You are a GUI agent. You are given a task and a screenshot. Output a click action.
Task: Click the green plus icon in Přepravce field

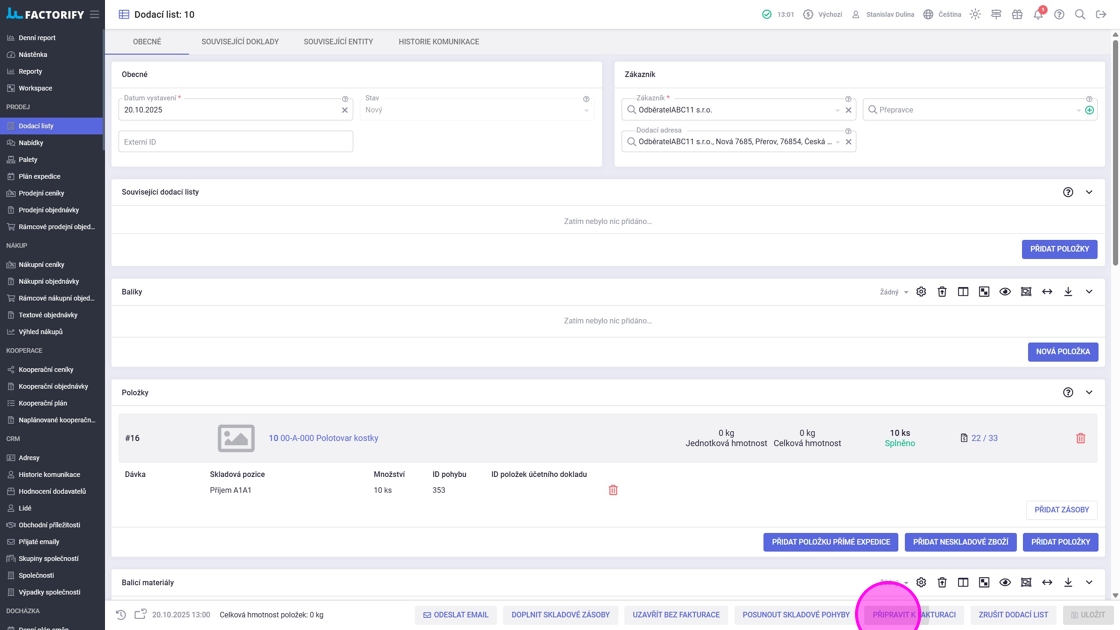coord(1089,110)
